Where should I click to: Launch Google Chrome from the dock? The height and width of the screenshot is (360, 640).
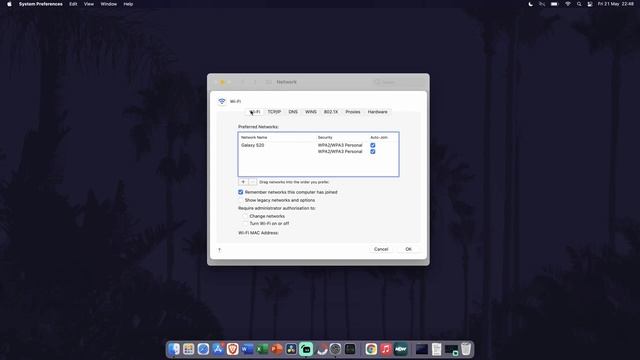[371, 349]
